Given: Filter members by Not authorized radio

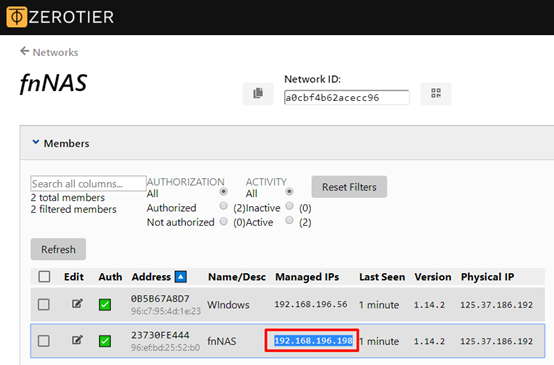Looking at the screenshot, I should pos(223,221).
